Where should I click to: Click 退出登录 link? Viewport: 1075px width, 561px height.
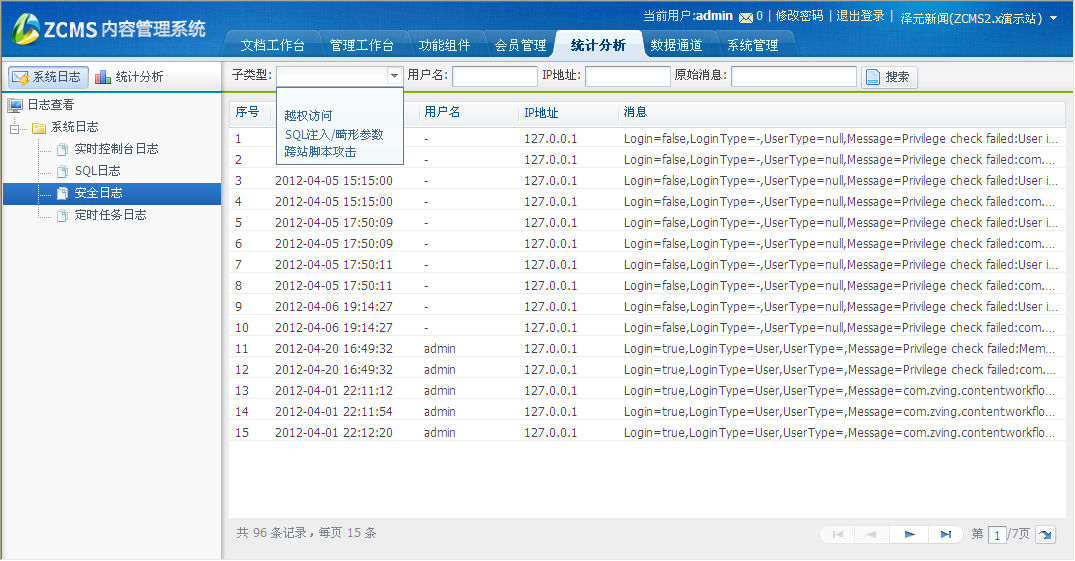[x=860, y=16]
